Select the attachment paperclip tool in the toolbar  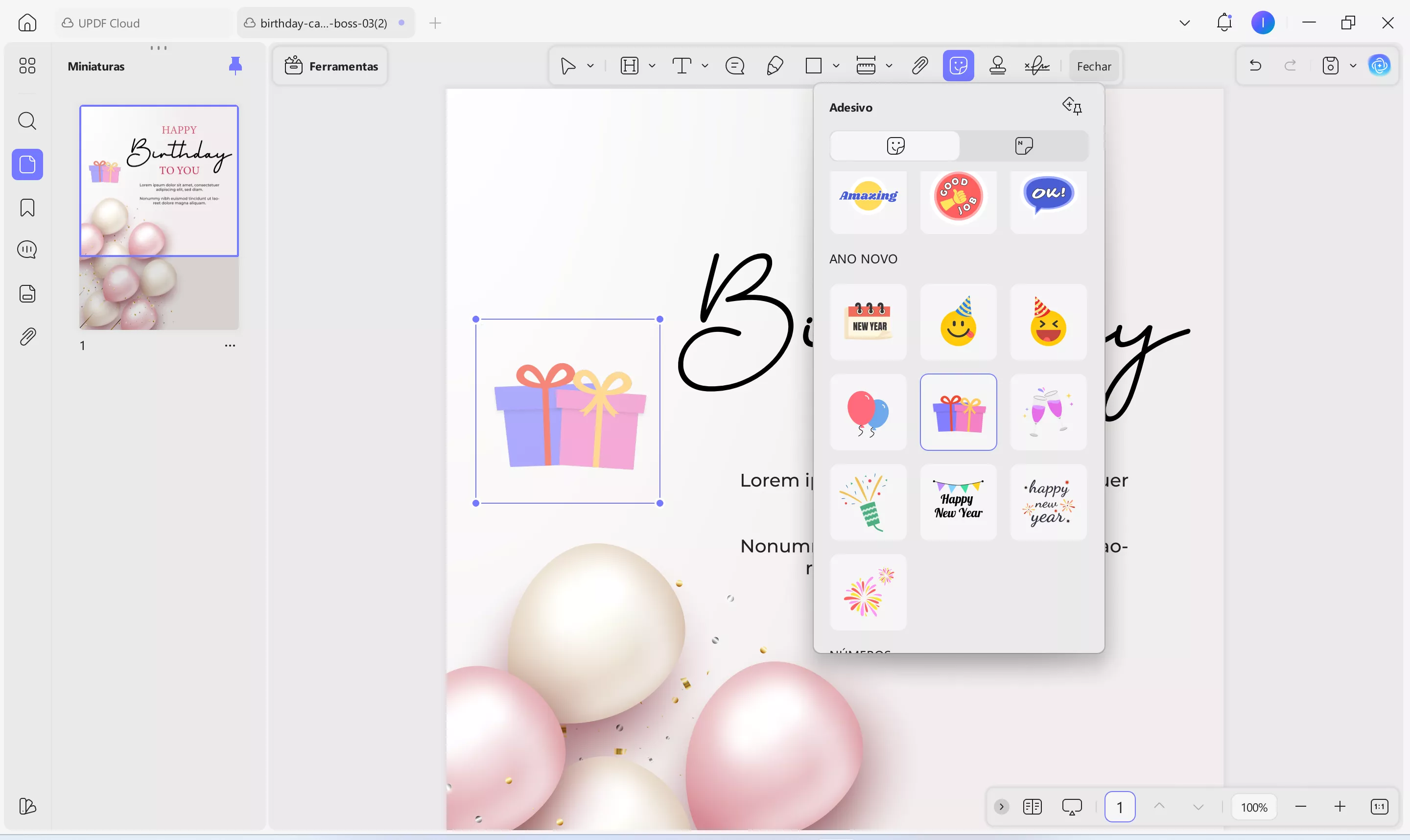pos(920,66)
